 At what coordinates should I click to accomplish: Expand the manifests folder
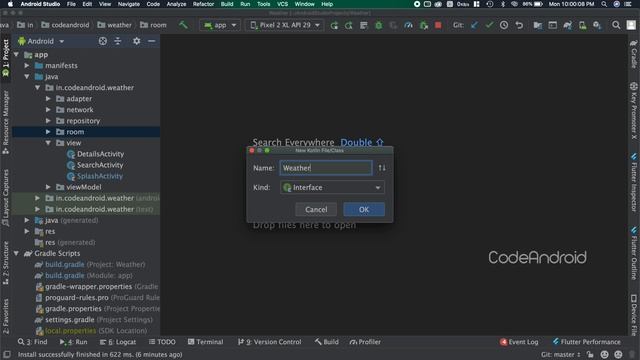(27, 65)
